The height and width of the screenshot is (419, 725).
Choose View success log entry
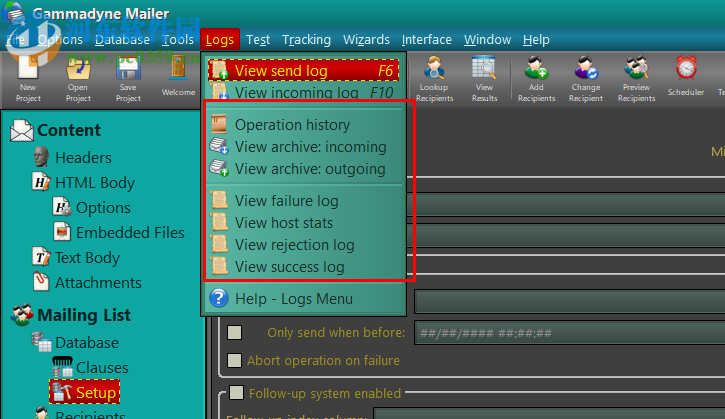point(303,267)
